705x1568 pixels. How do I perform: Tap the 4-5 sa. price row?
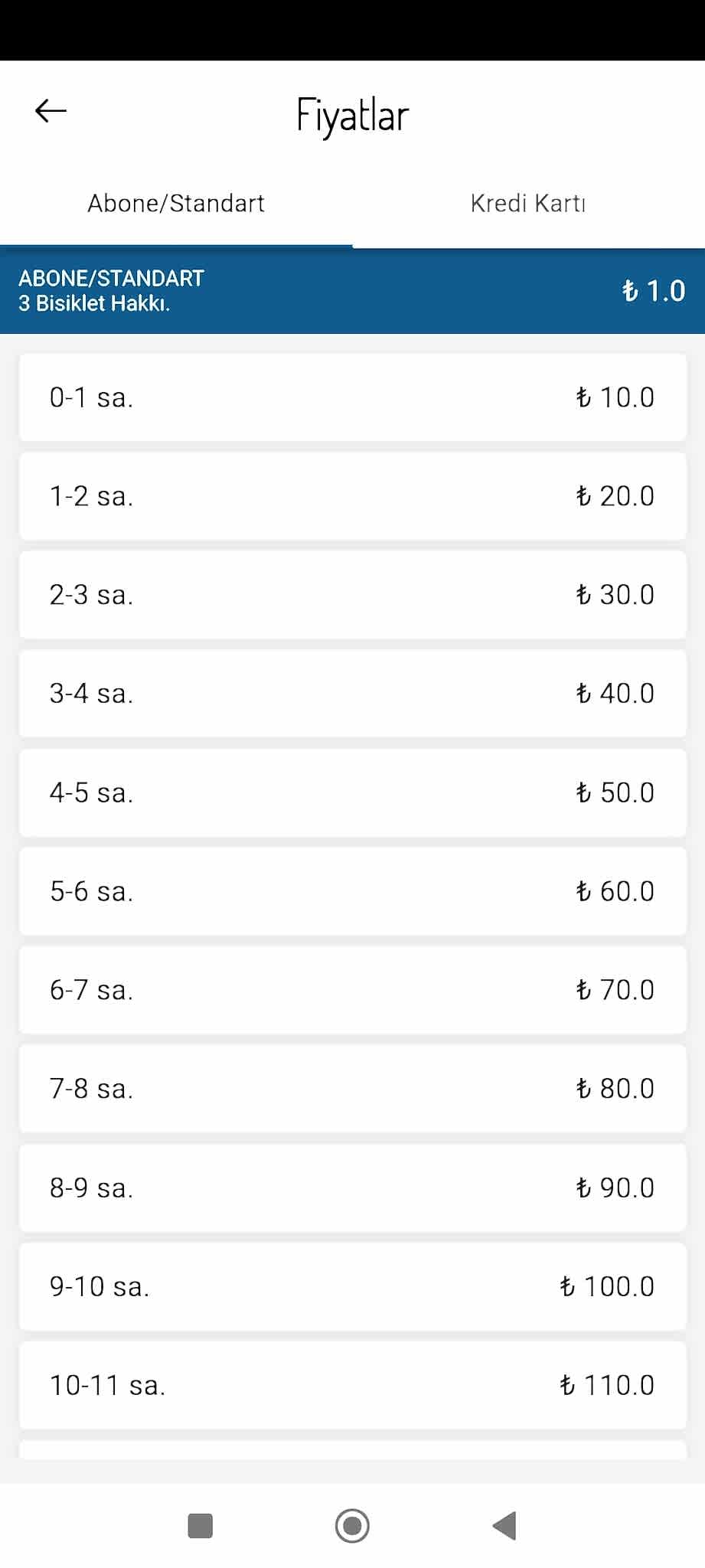[x=352, y=792]
